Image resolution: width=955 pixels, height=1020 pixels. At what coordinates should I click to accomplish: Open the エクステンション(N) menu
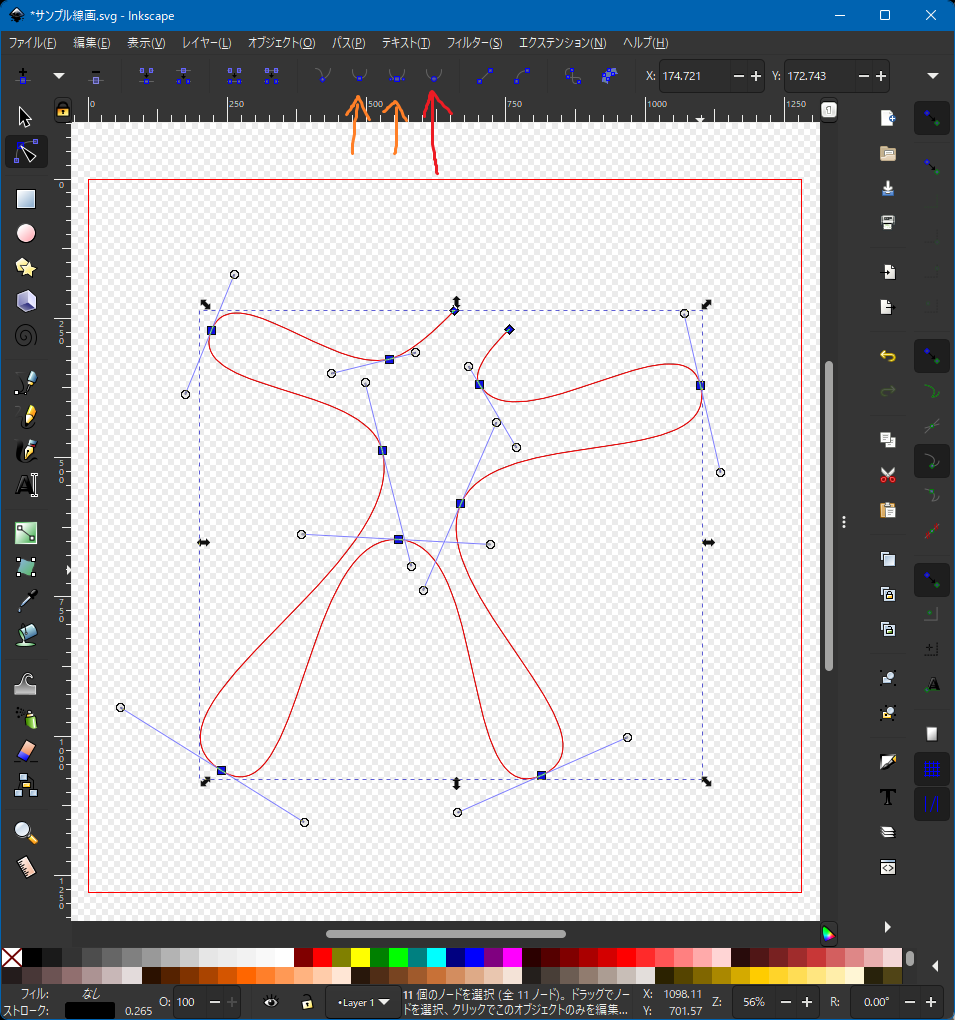coord(562,43)
